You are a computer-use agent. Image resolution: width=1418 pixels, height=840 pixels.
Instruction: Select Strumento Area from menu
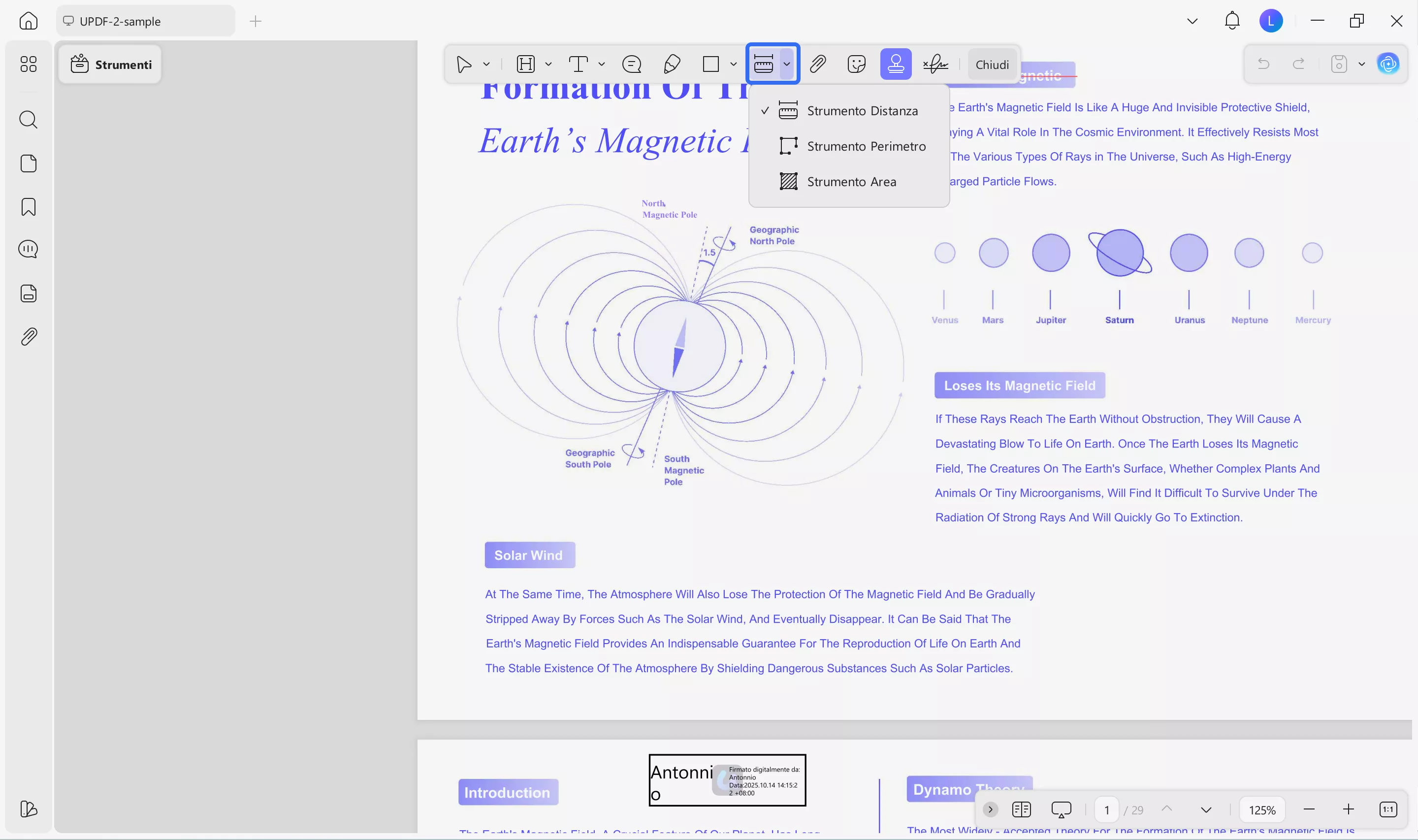coord(850,182)
